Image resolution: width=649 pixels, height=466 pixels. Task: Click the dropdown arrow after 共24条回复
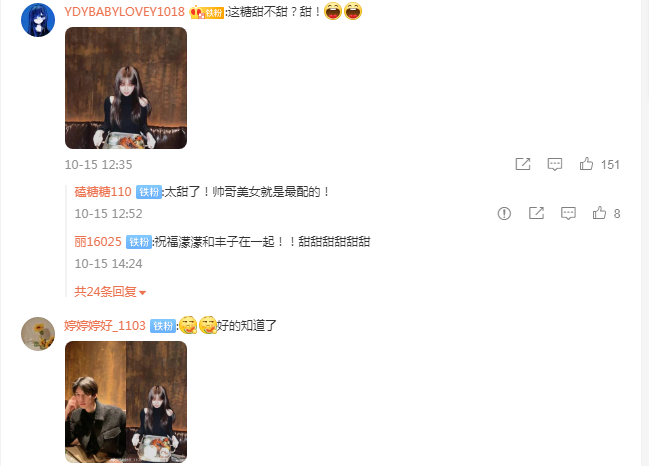[x=142, y=293]
